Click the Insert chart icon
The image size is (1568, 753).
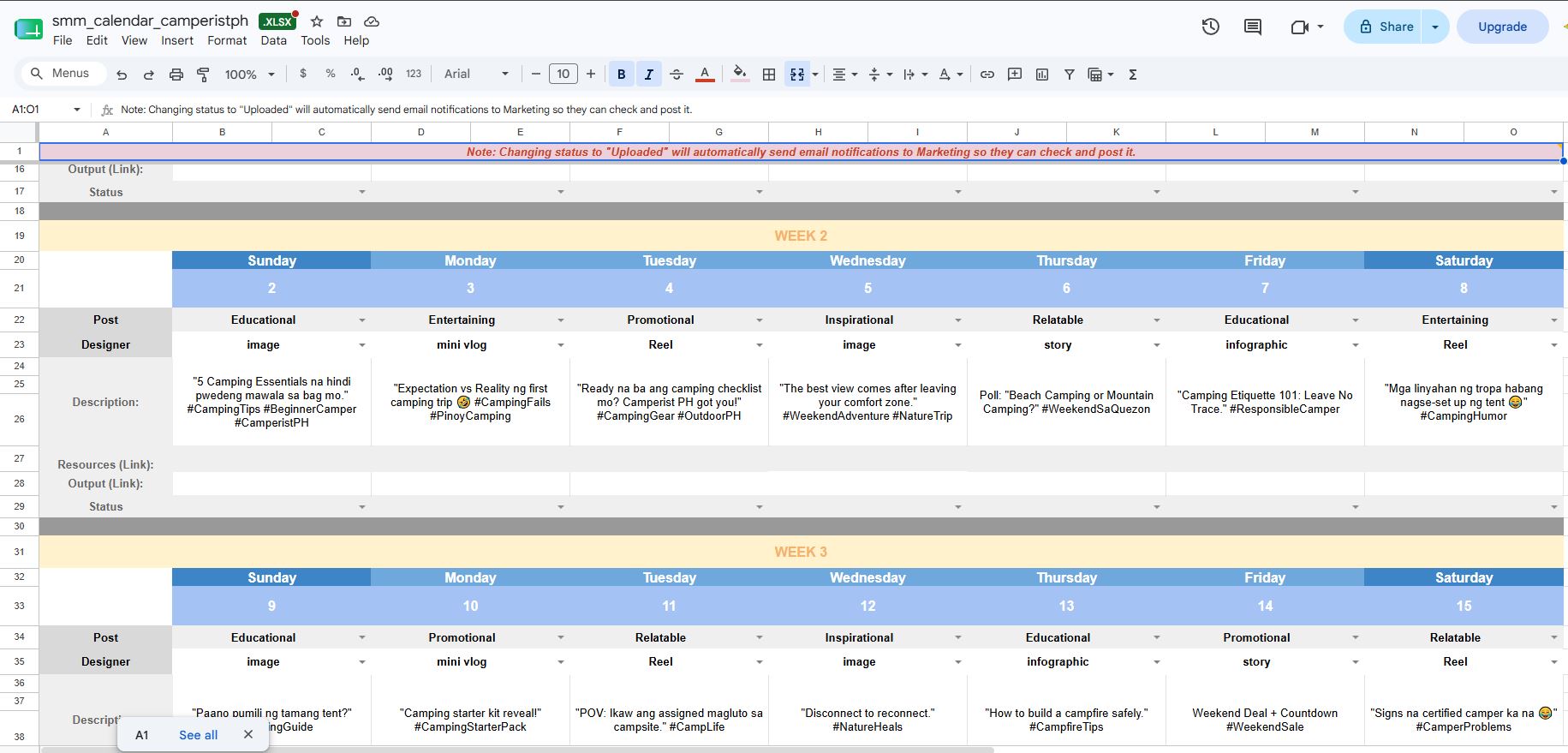coord(1042,75)
